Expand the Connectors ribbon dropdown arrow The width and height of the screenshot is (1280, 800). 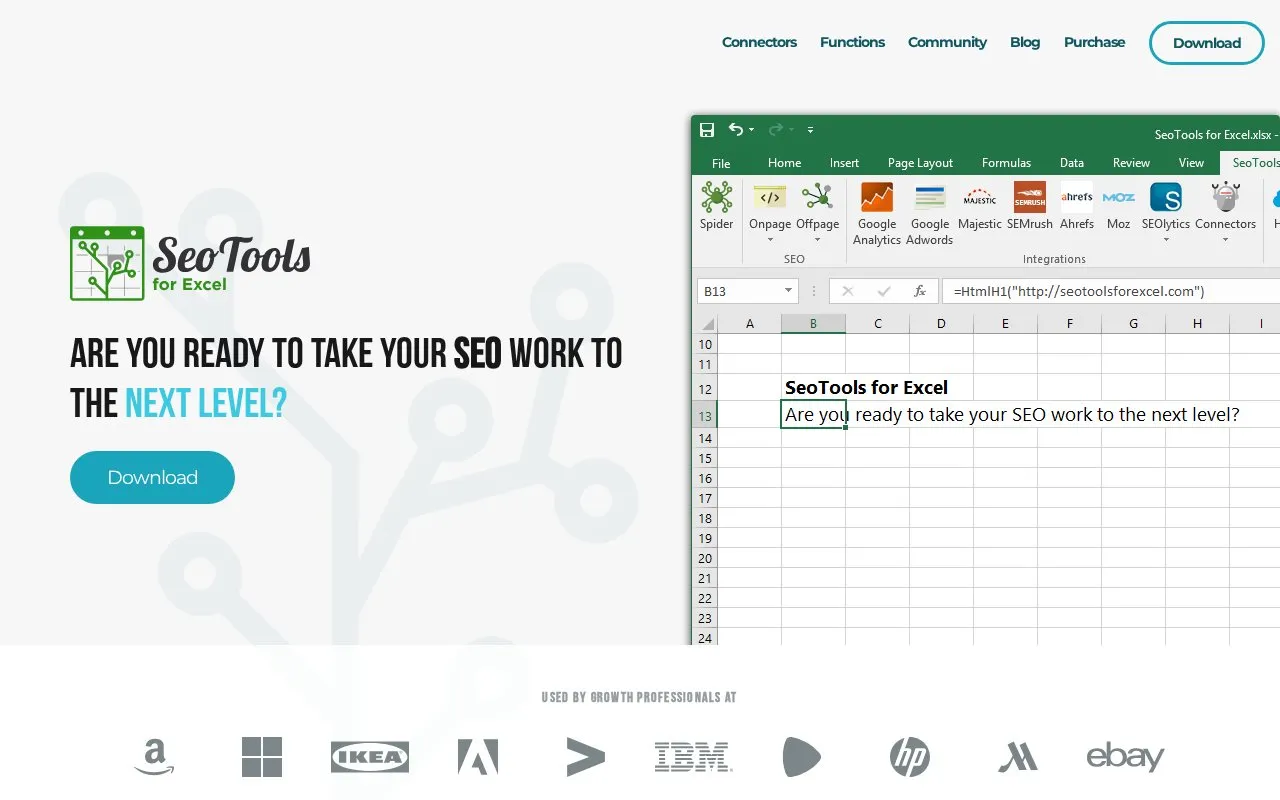click(1225, 240)
